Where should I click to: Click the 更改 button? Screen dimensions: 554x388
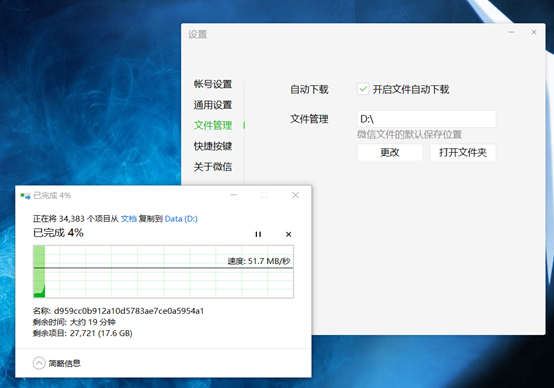390,152
